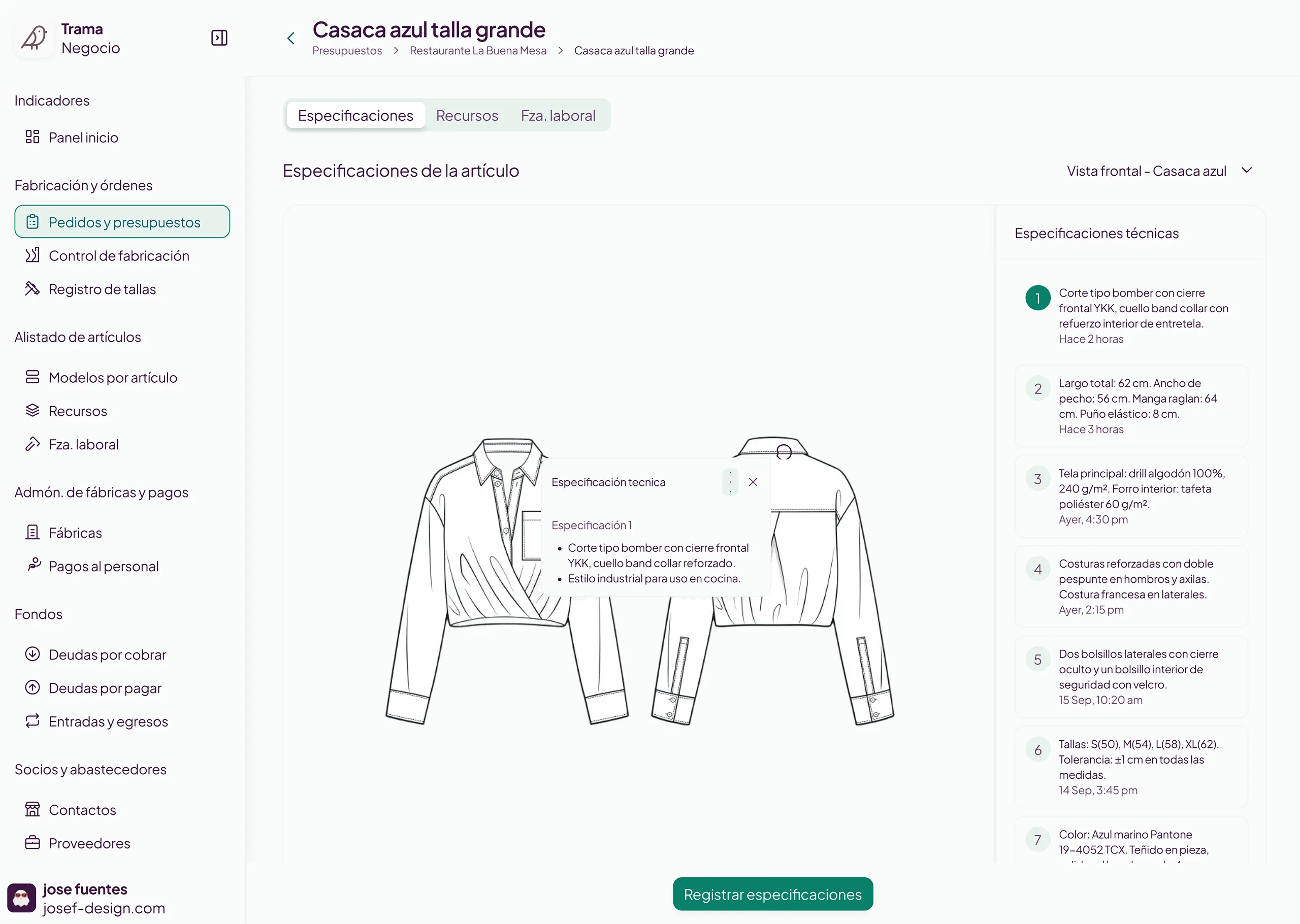Click the sidebar Fza. laboral hammer icon
Image resolution: width=1300 pixels, height=924 pixels.
pos(32,444)
